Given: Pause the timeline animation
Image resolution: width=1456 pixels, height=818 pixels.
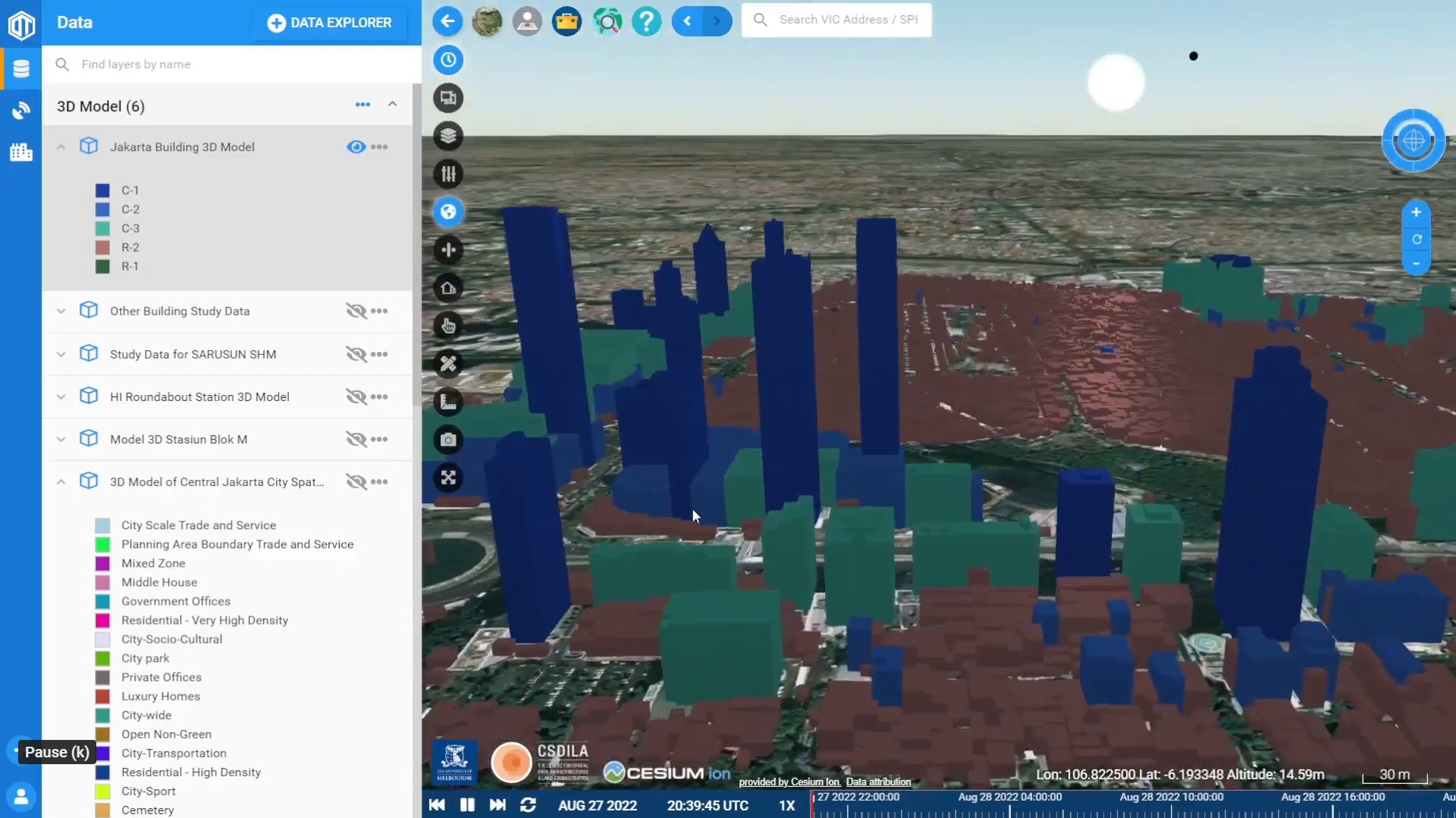Looking at the screenshot, I should [x=467, y=805].
